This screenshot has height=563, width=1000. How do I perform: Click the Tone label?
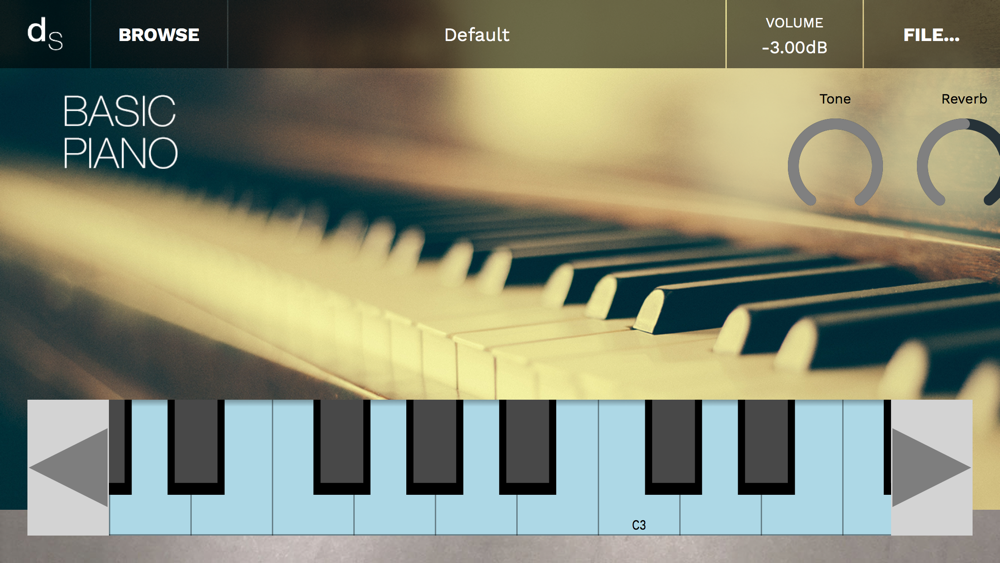[x=835, y=99]
